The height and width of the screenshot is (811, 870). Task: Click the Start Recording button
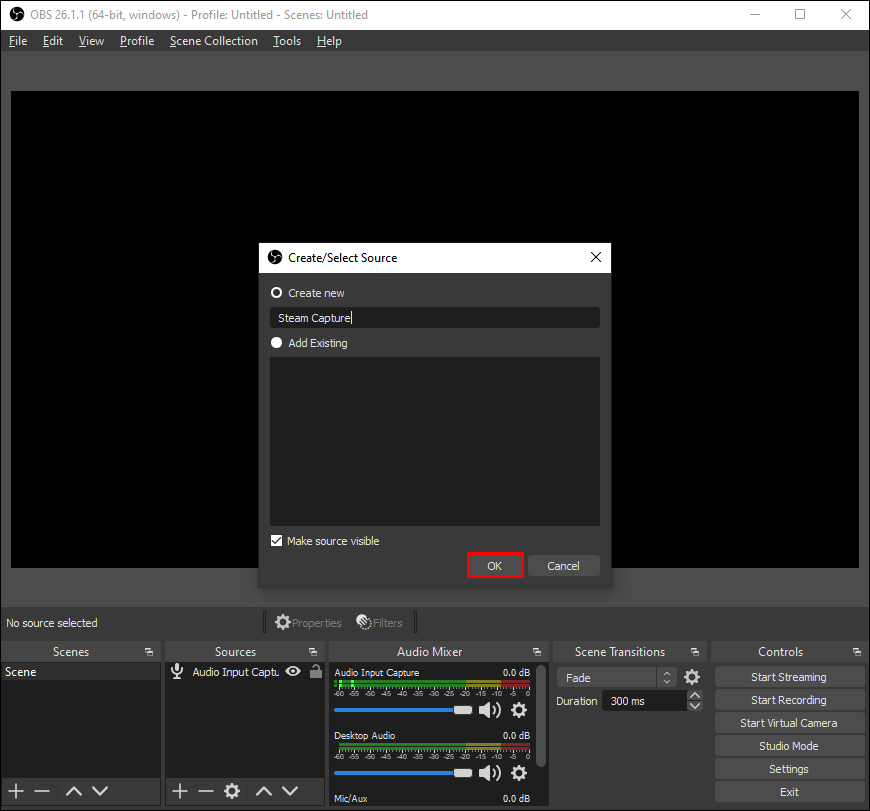[x=788, y=700]
